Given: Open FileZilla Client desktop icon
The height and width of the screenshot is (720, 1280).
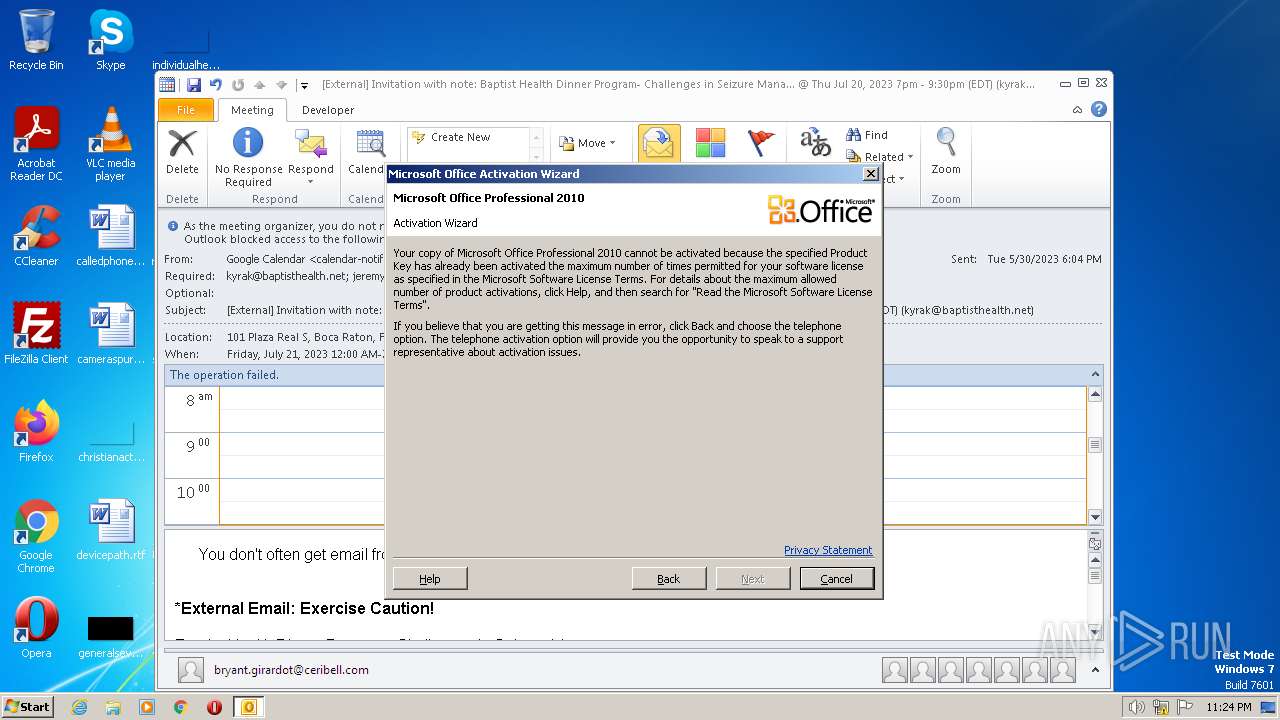Looking at the screenshot, I should 36,333.
